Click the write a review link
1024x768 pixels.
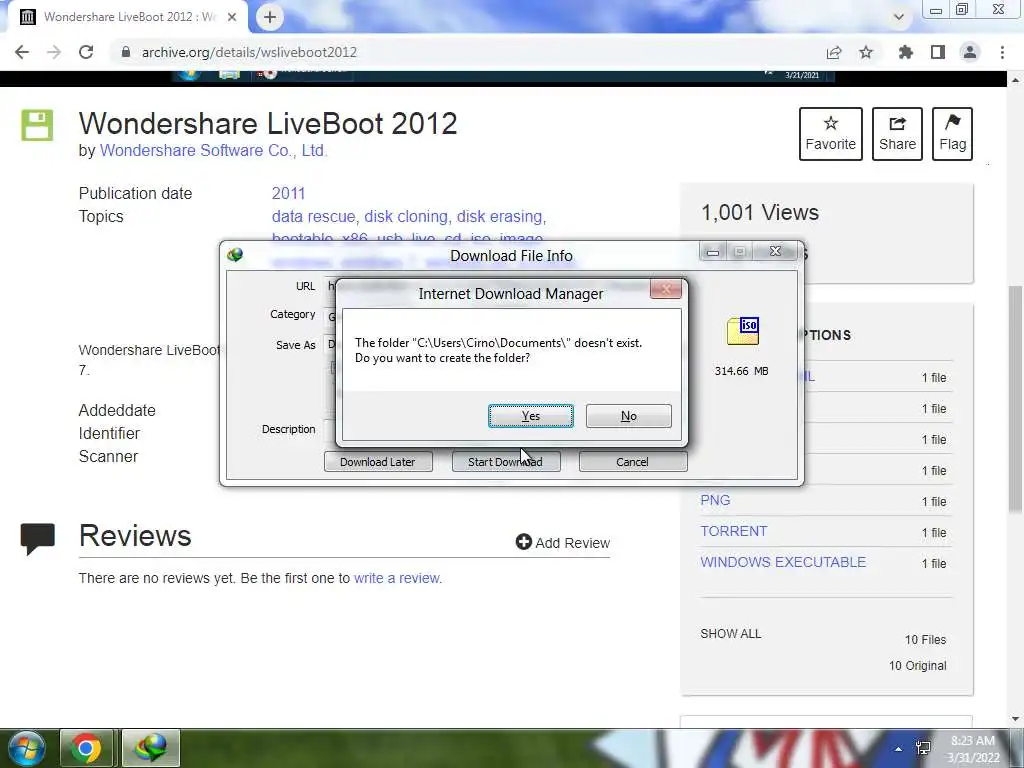point(397,578)
